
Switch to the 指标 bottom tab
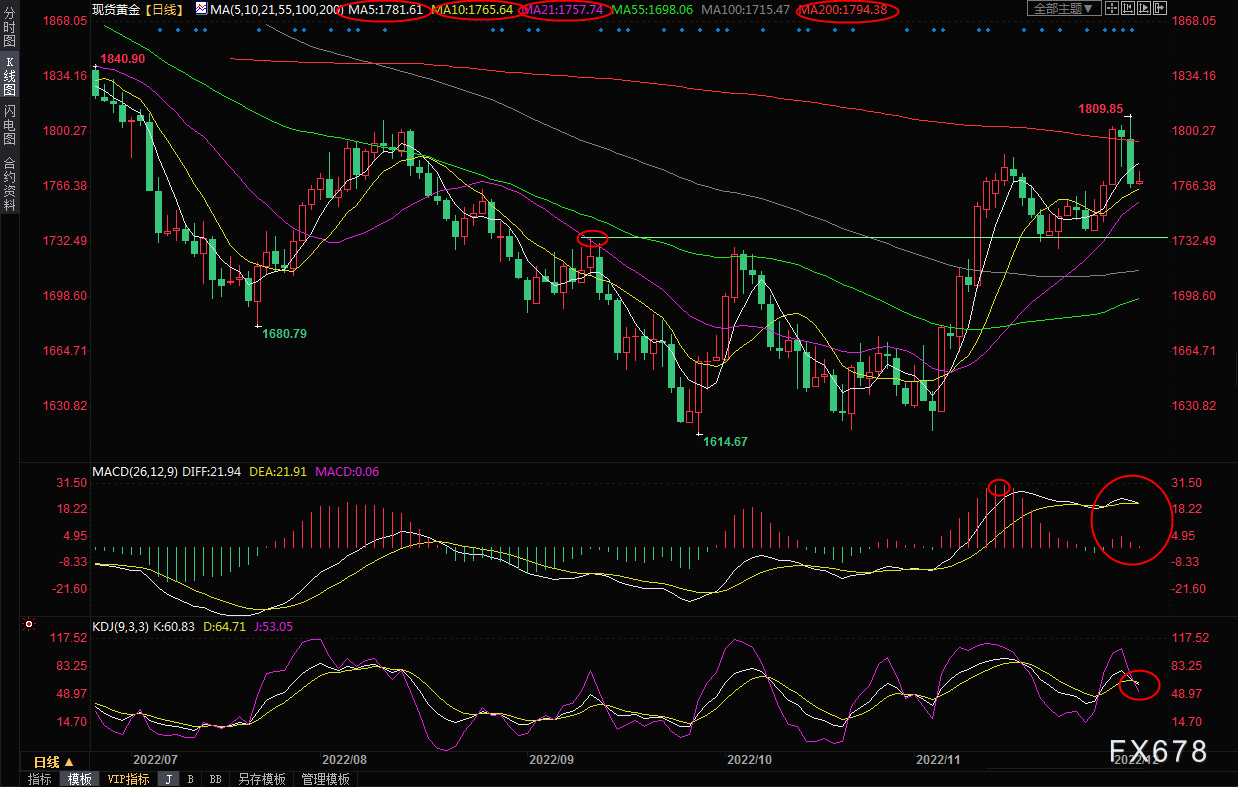(x=40, y=779)
